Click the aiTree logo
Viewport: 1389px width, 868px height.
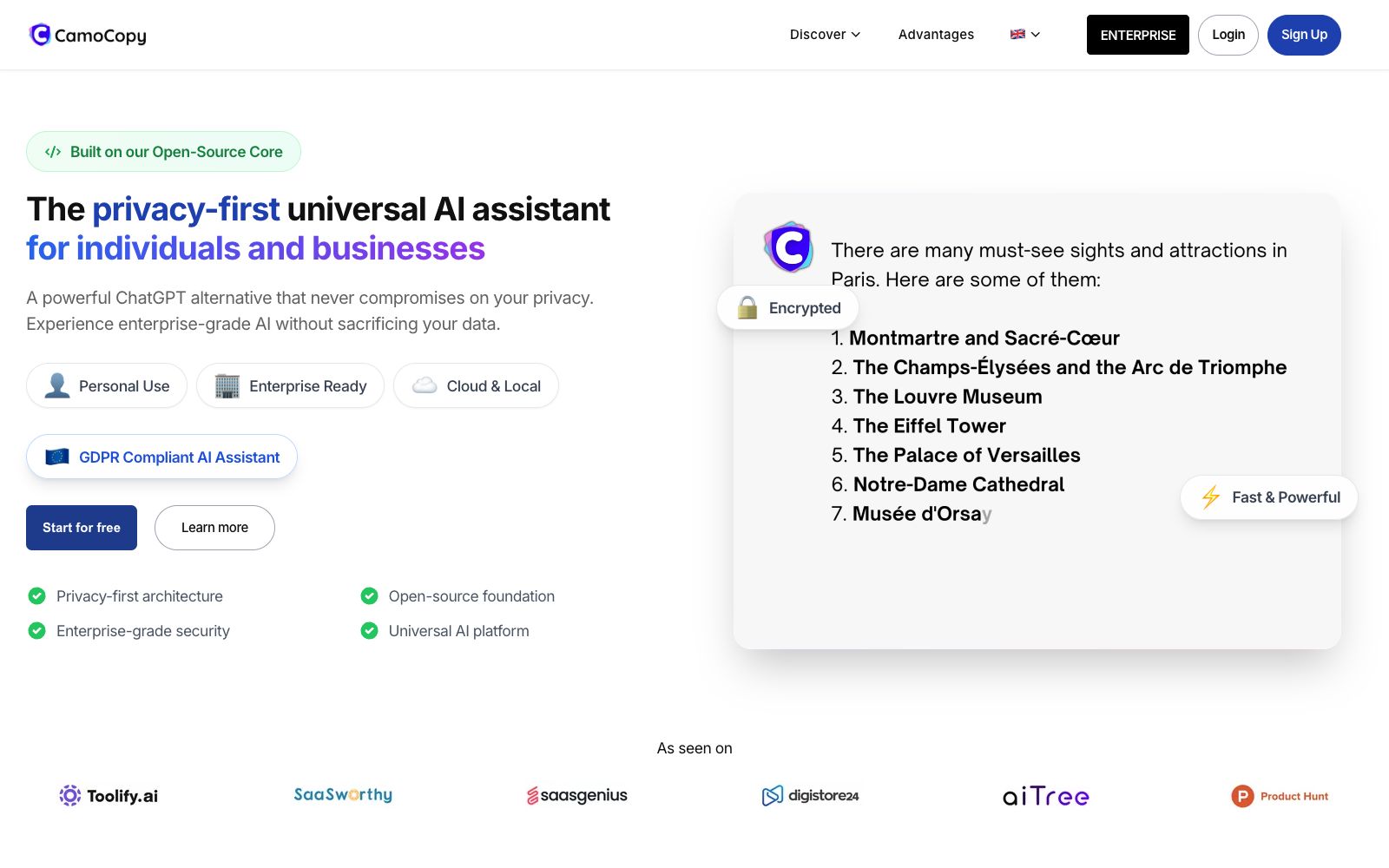click(x=1046, y=796)
